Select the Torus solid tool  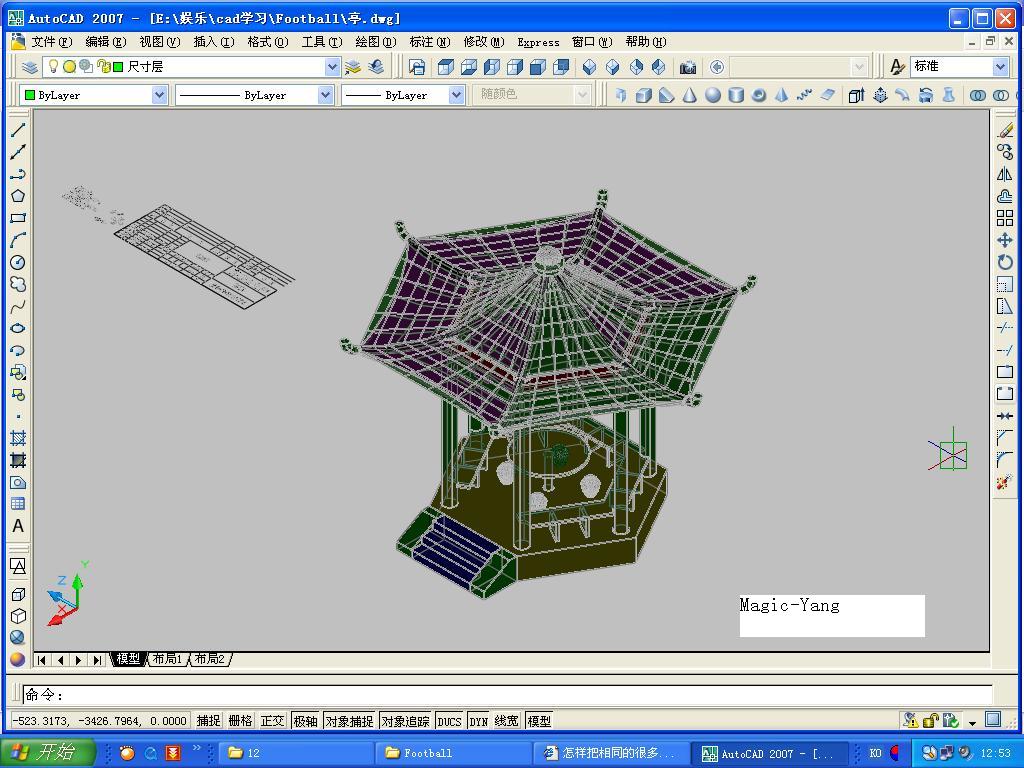tap(759, 95)
